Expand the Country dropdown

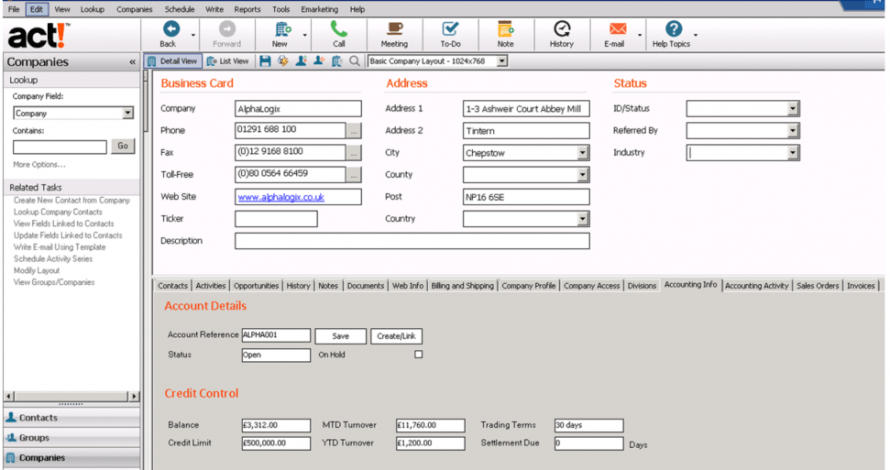click(x=582, y=219)
